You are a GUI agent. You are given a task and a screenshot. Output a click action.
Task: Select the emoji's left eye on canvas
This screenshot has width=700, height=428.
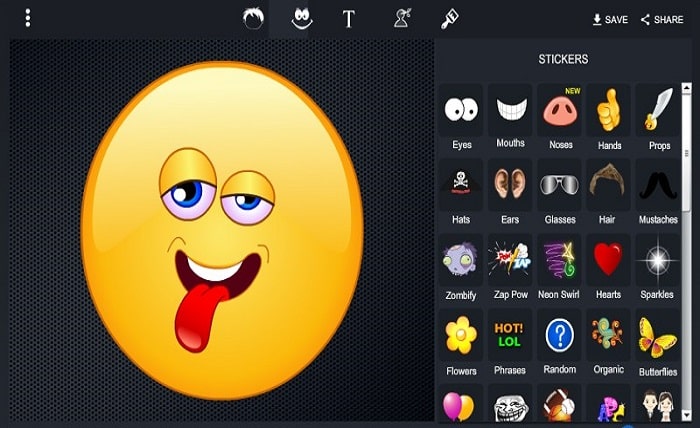point(188,185)
